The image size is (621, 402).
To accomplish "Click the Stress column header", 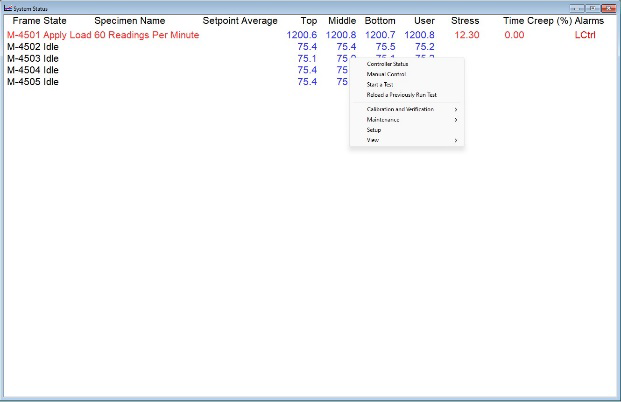I will click(x=465, y=21).
